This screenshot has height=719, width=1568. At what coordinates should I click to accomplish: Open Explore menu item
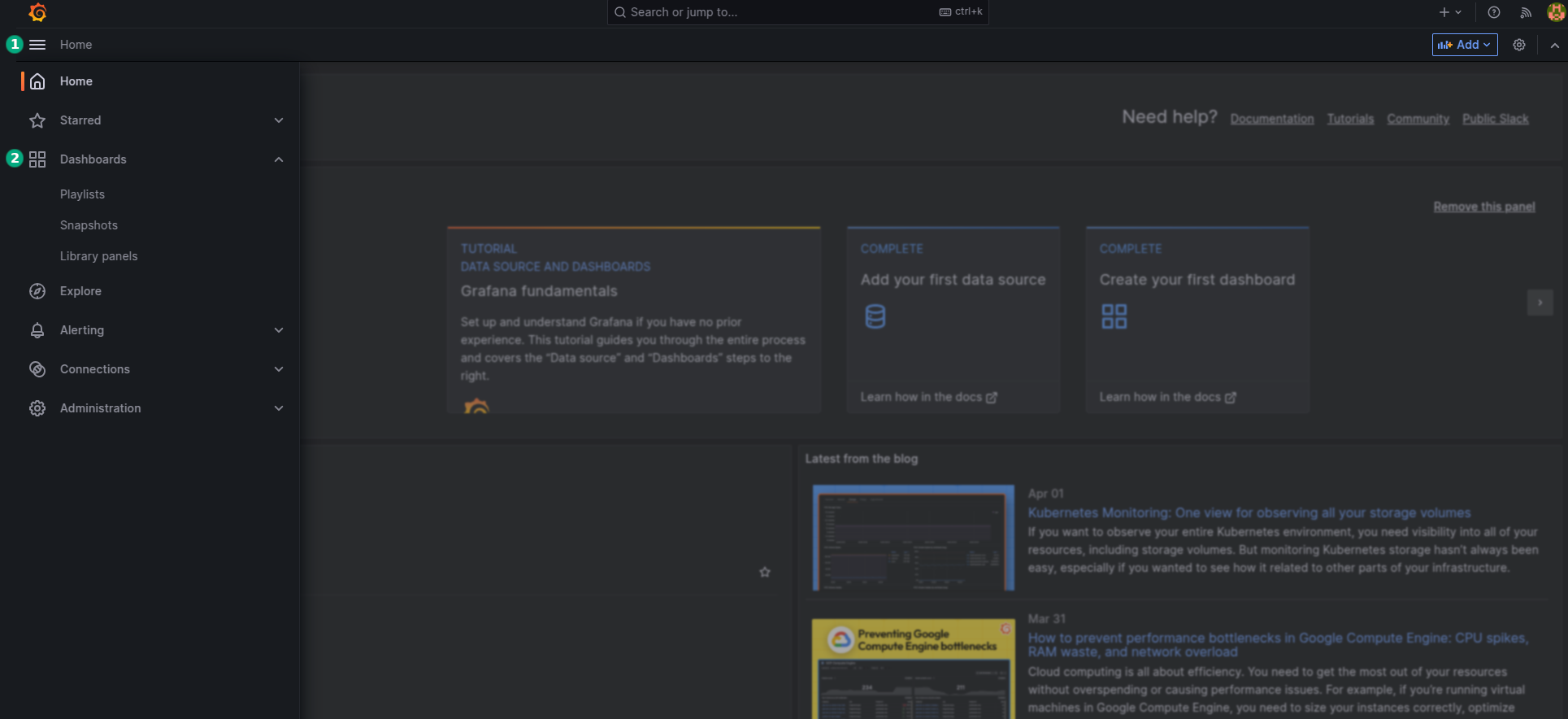tap(80, 291)
